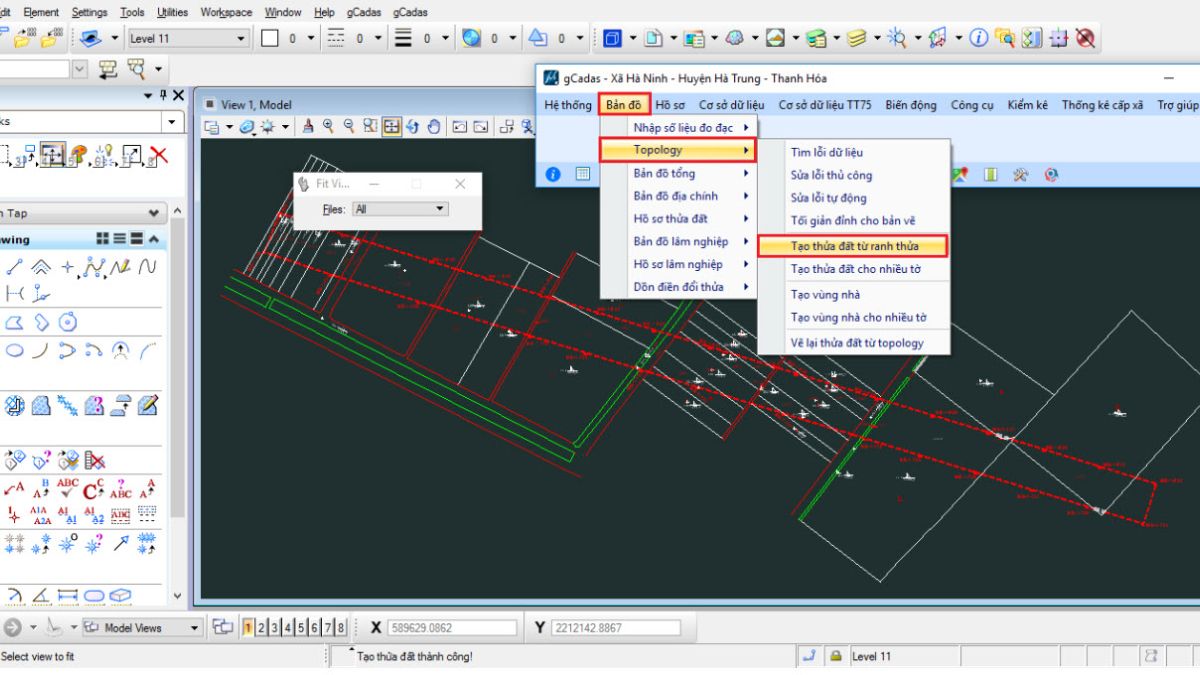Select the Zoom In view tool
This screenshot has height=675, width=1200.
tap(328, 127)
